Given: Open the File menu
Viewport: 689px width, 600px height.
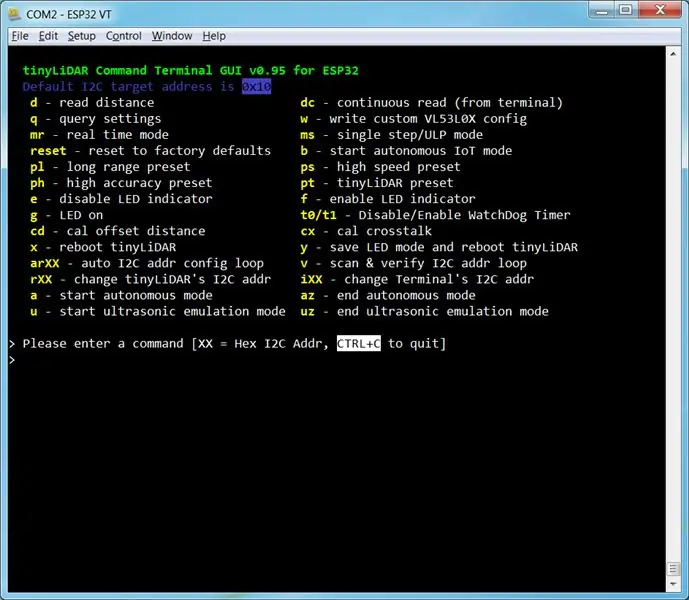Looking at the screenshot, I should pos(20,36).
